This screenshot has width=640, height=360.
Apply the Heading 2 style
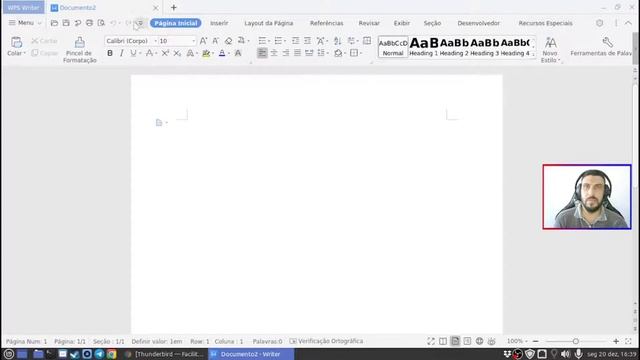[454, 47]
